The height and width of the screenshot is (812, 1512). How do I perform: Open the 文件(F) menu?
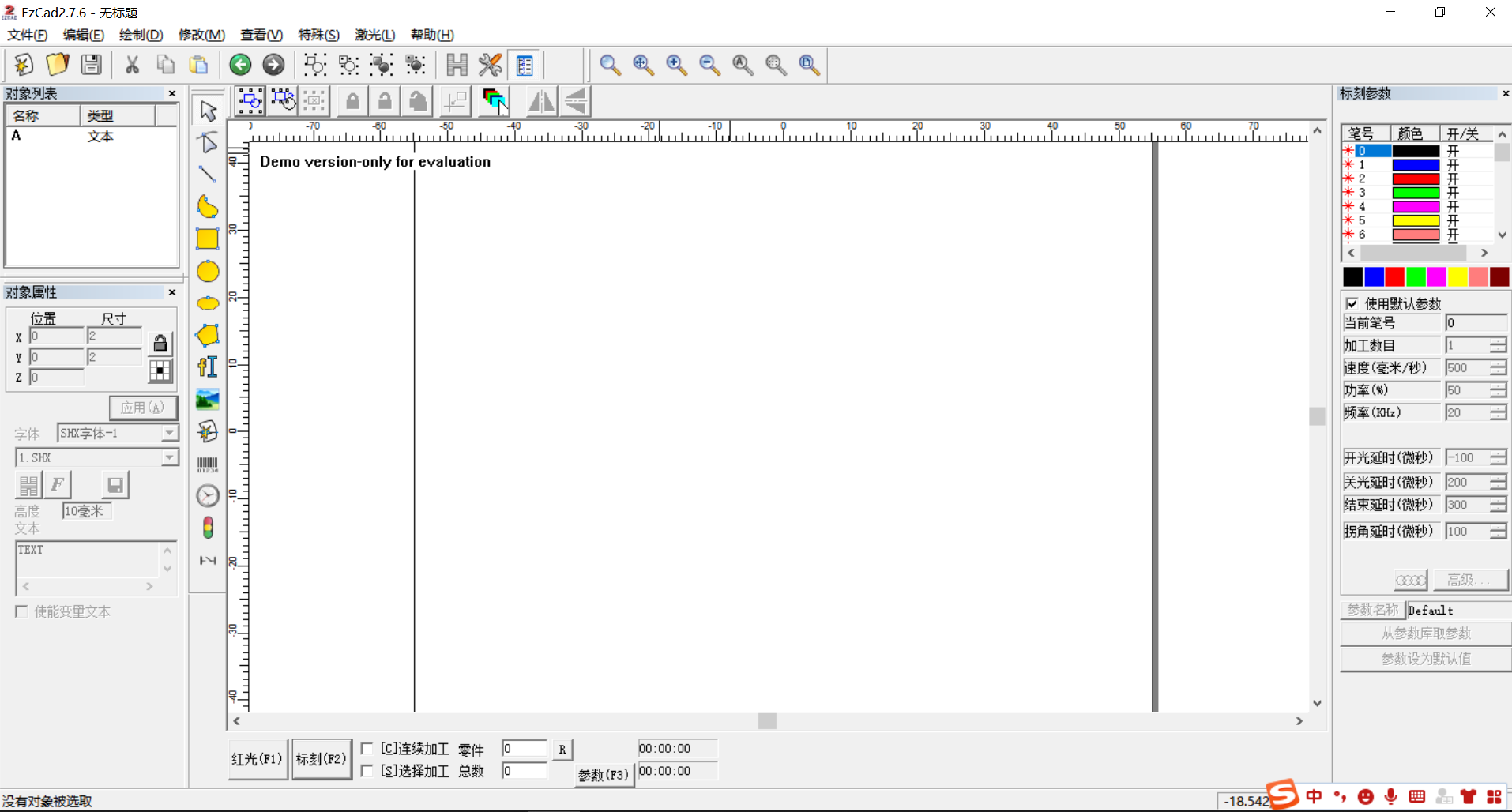click(28, 35)
